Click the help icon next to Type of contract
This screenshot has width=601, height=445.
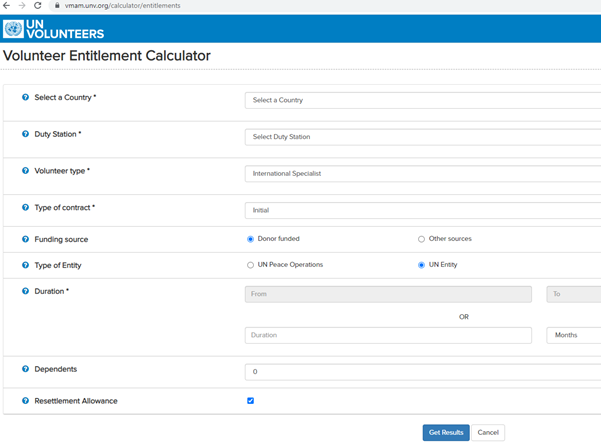coord(25,207)
